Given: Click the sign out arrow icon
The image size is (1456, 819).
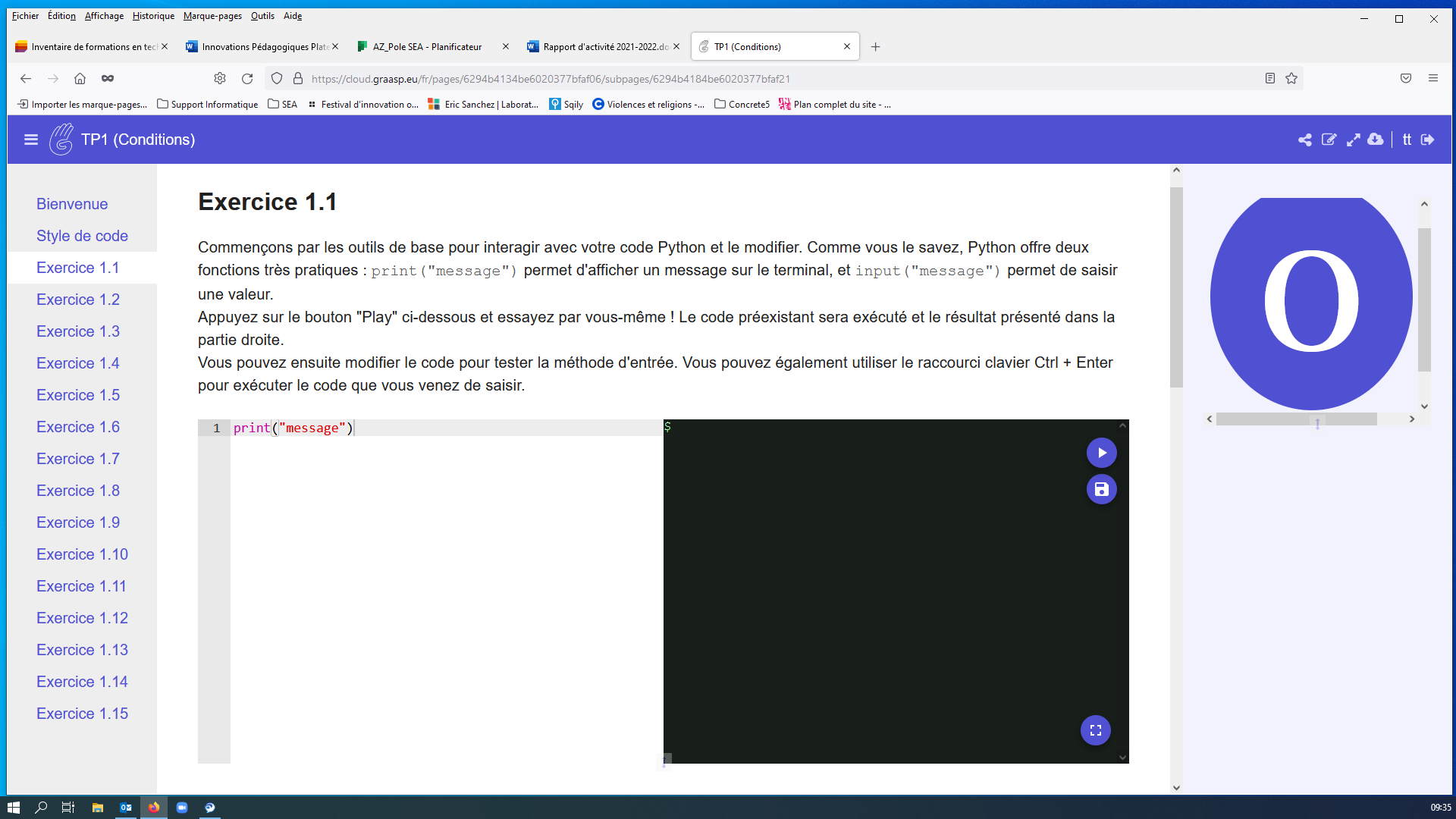Looking at the screenshot, I should coord(1428,140).
